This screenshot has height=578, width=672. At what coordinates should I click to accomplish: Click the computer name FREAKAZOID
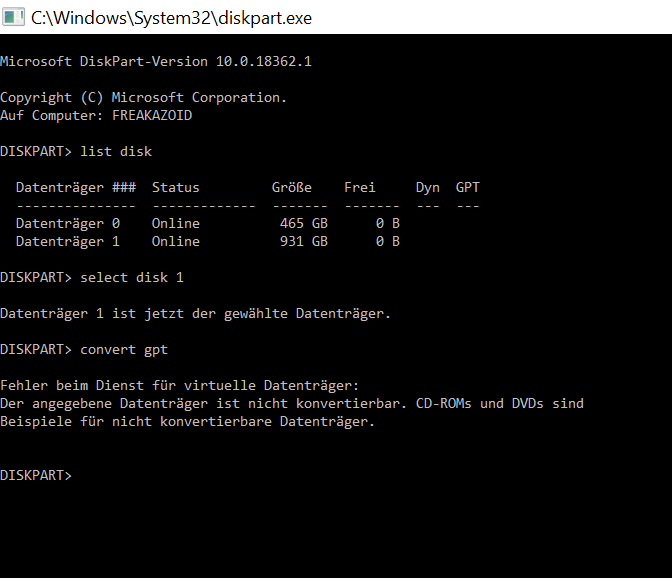click(x=152, y=115)
